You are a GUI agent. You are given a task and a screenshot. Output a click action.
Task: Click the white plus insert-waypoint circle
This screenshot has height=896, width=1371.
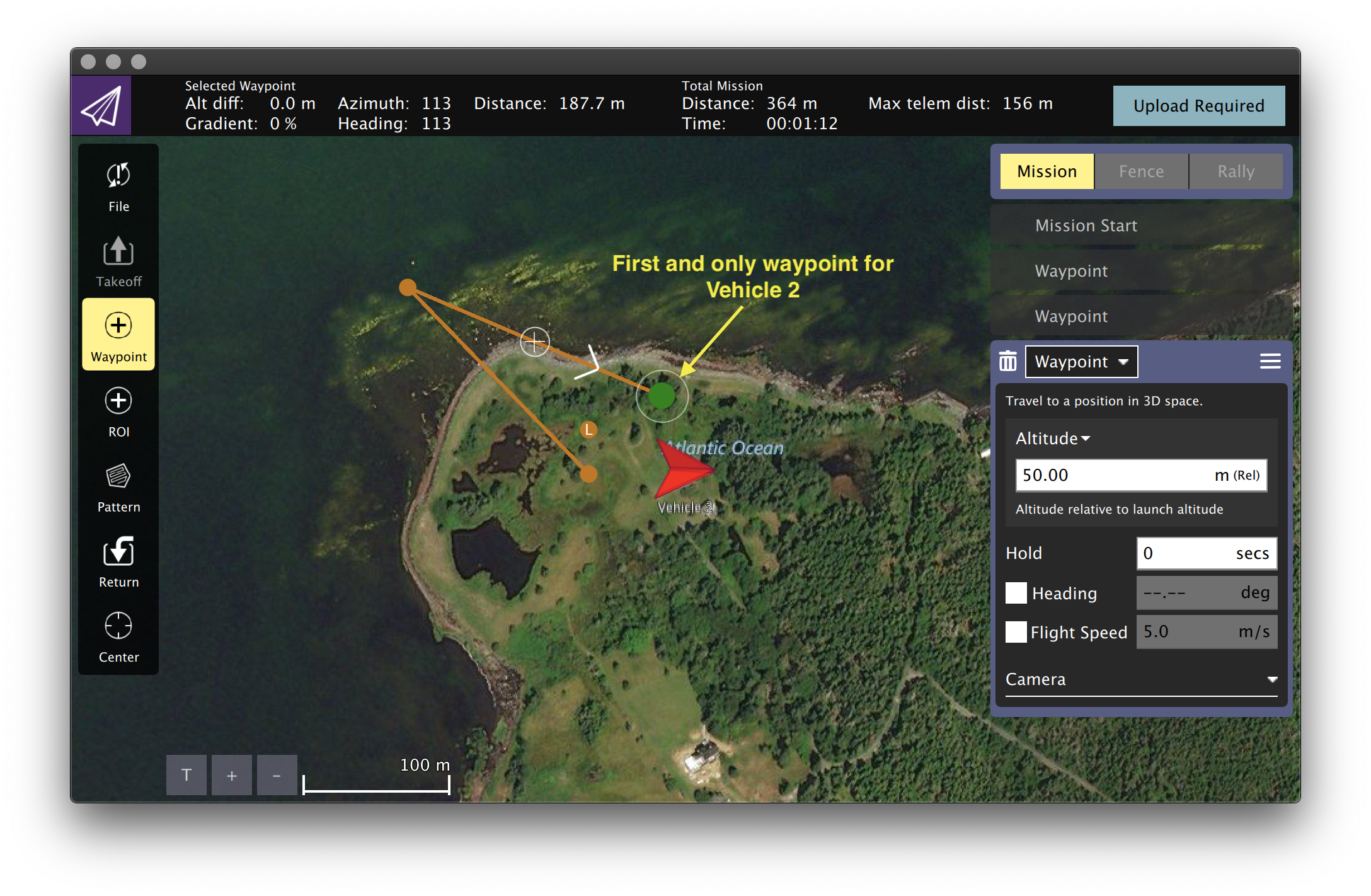[x=534, y=342]
